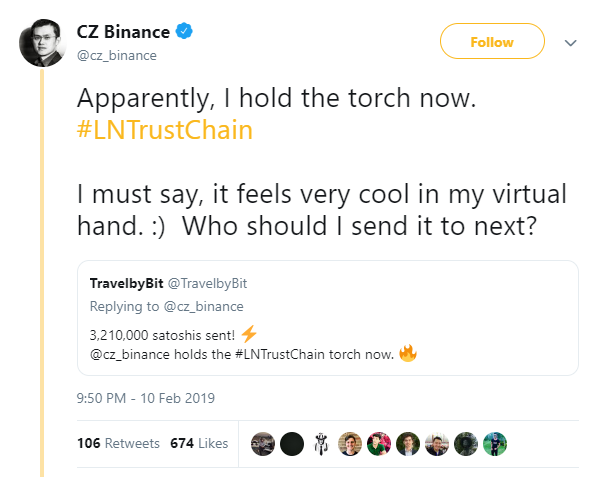This screenshot has width=604, height=477.
Task: Expand the tweet options chevron menu
Action: pos(570,43)
